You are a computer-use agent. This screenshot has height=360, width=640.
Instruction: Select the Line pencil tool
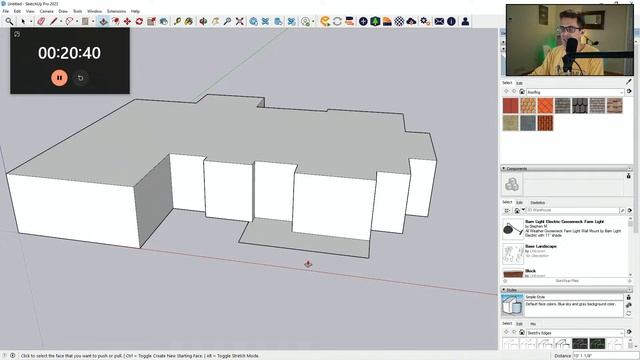(53, 21)
